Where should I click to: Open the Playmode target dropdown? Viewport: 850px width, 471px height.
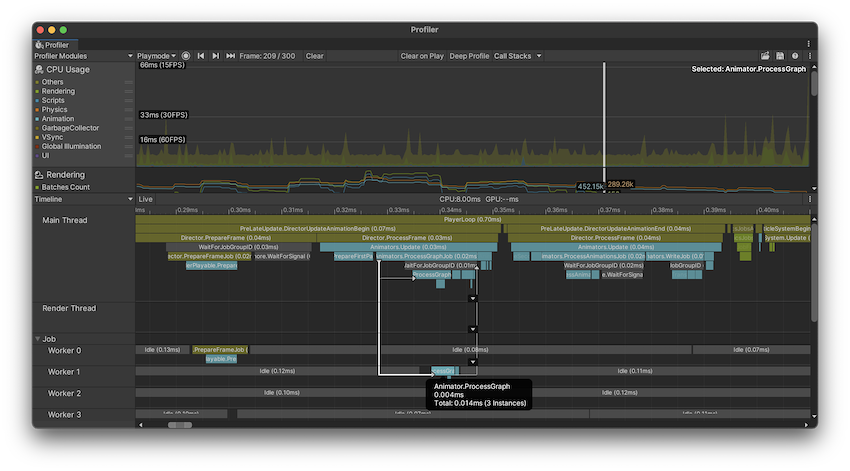[157, 56]
